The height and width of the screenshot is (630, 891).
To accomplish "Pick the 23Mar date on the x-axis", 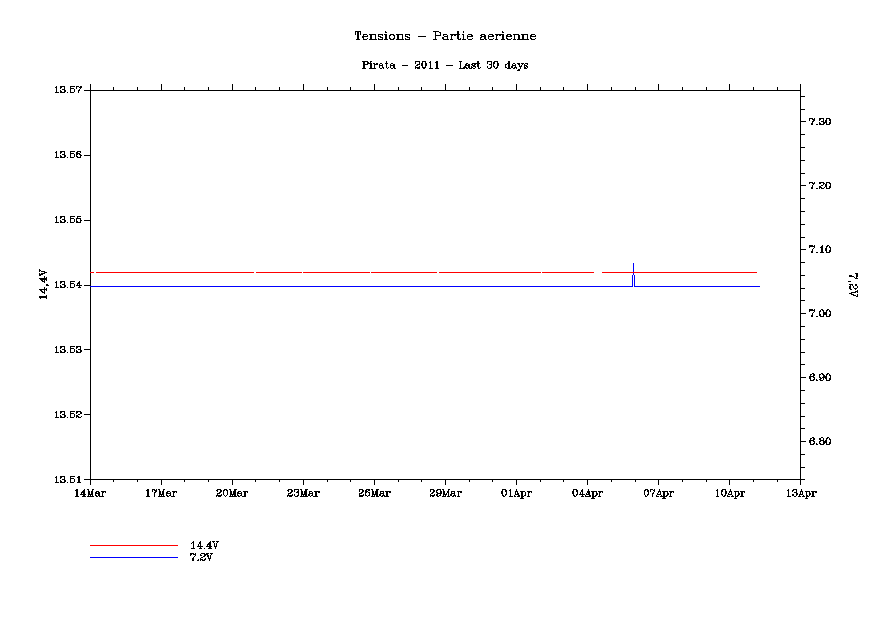I will tap(303, 493).
